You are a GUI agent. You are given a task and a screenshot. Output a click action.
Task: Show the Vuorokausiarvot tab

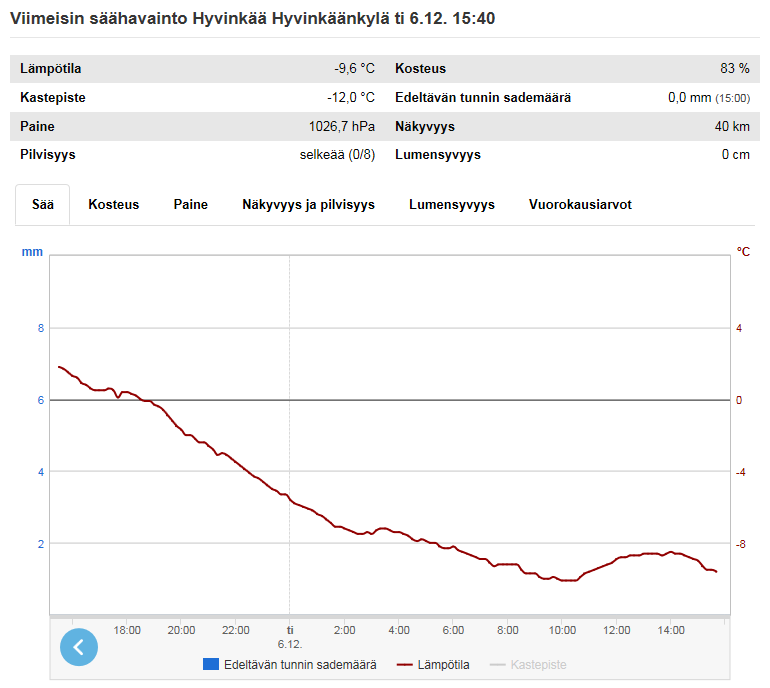pos(580,204)
